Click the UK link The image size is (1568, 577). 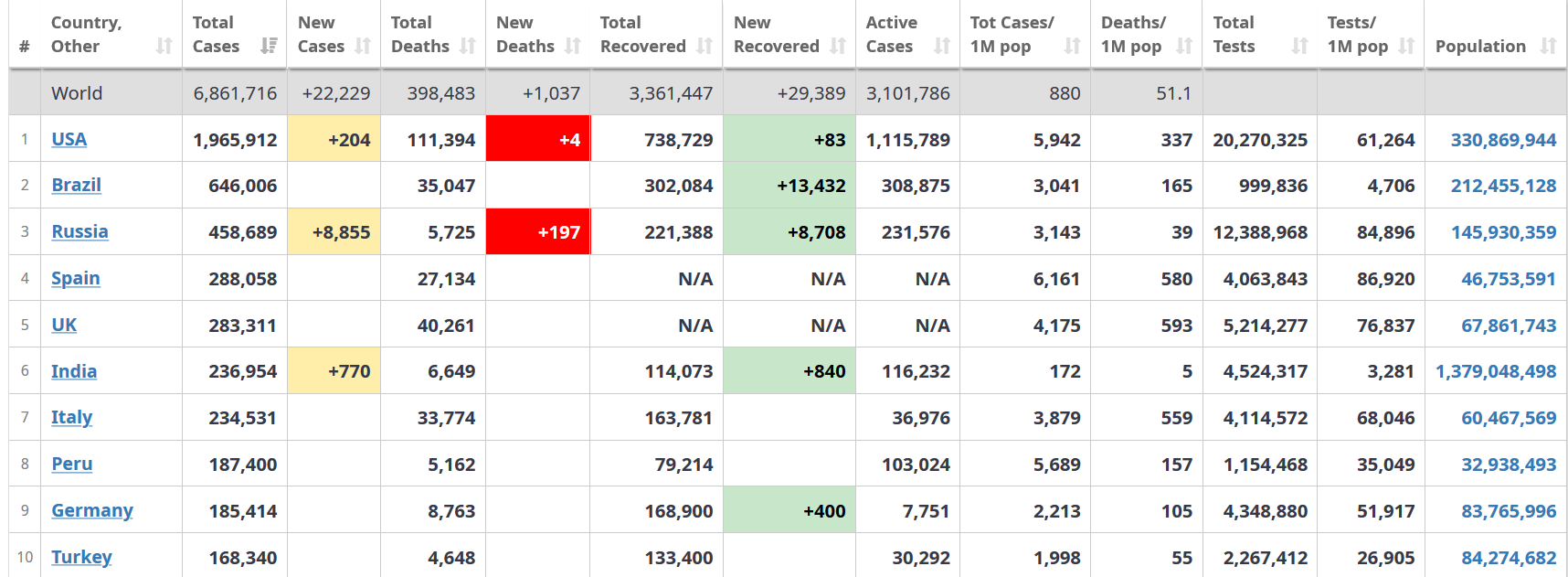tap(64, 325)
